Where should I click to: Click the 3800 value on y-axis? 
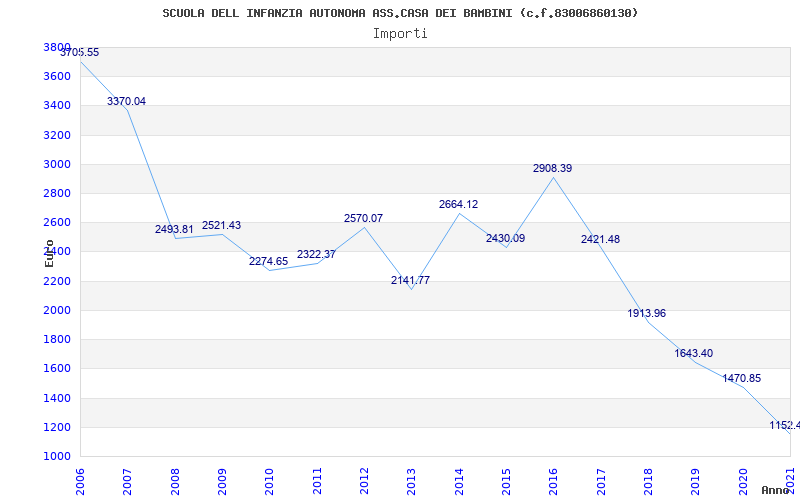pos(57,47)
